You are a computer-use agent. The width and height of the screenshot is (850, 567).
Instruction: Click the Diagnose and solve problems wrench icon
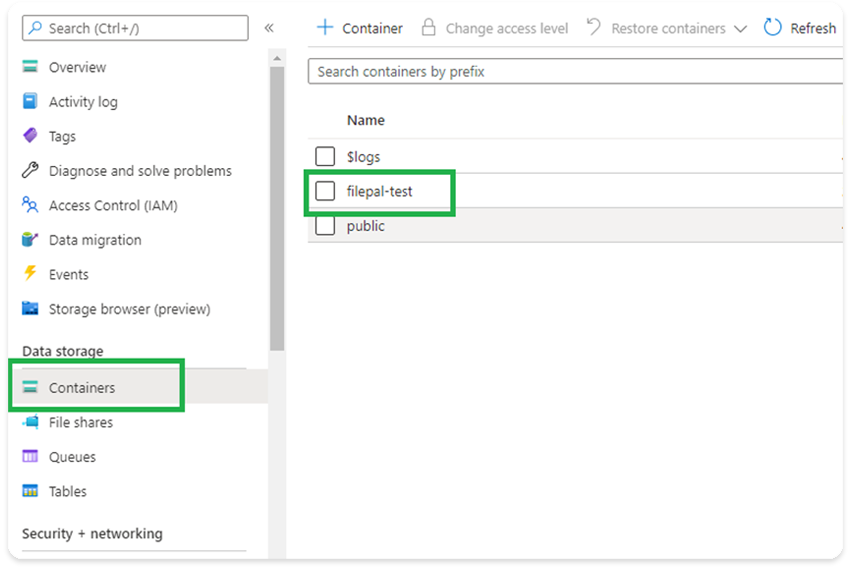click(x=30, y=171)
